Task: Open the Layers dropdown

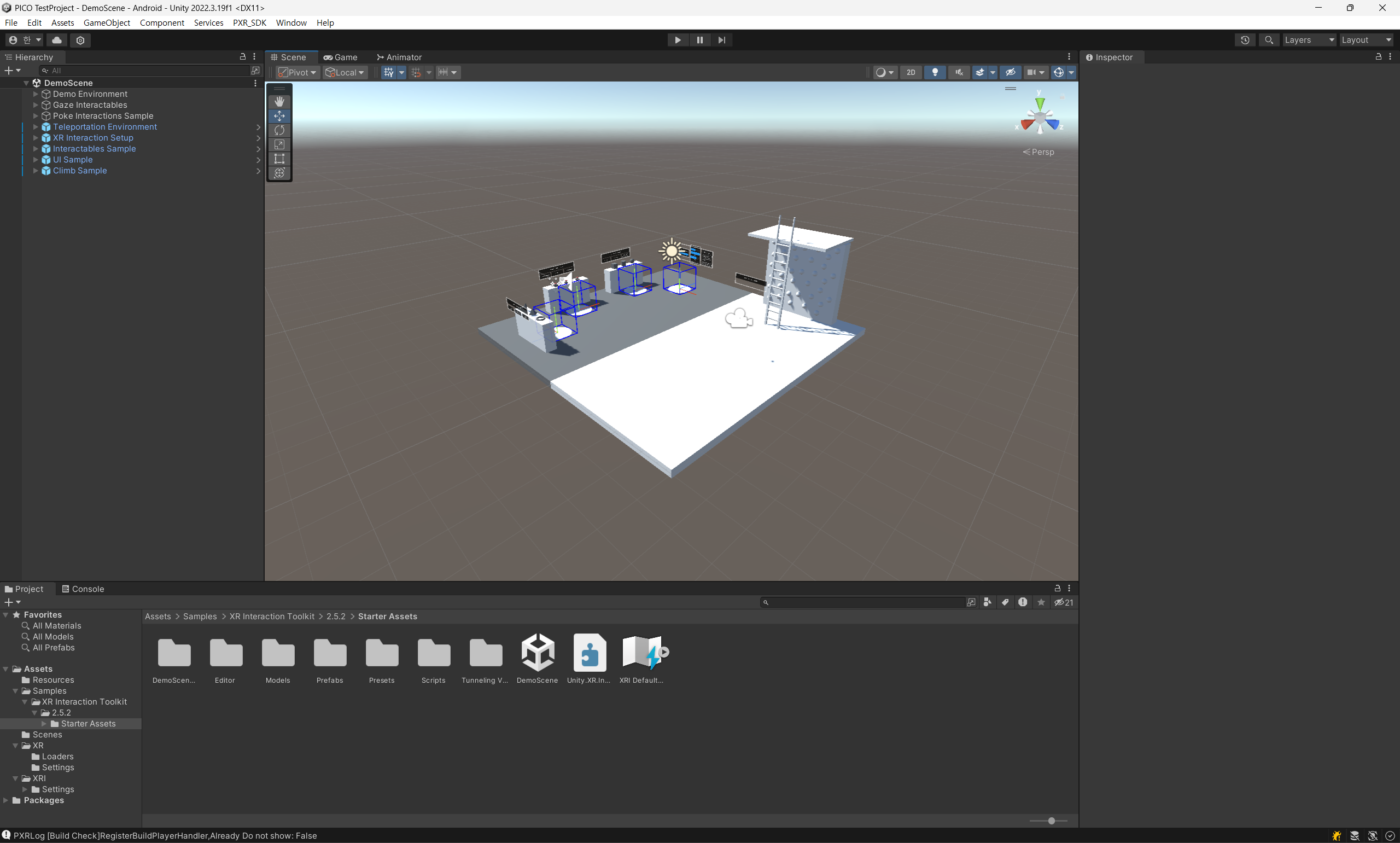Action: pyautogui.click(x=1309, y=40)
